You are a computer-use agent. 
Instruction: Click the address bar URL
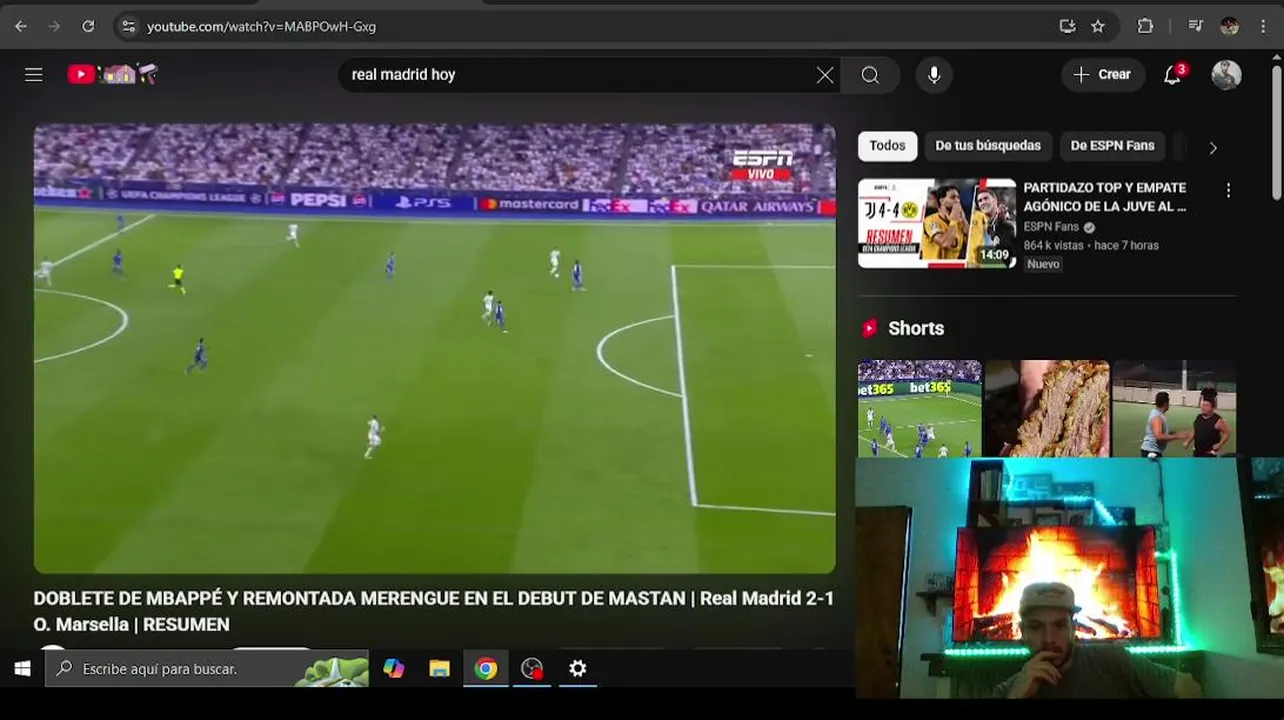262,27
